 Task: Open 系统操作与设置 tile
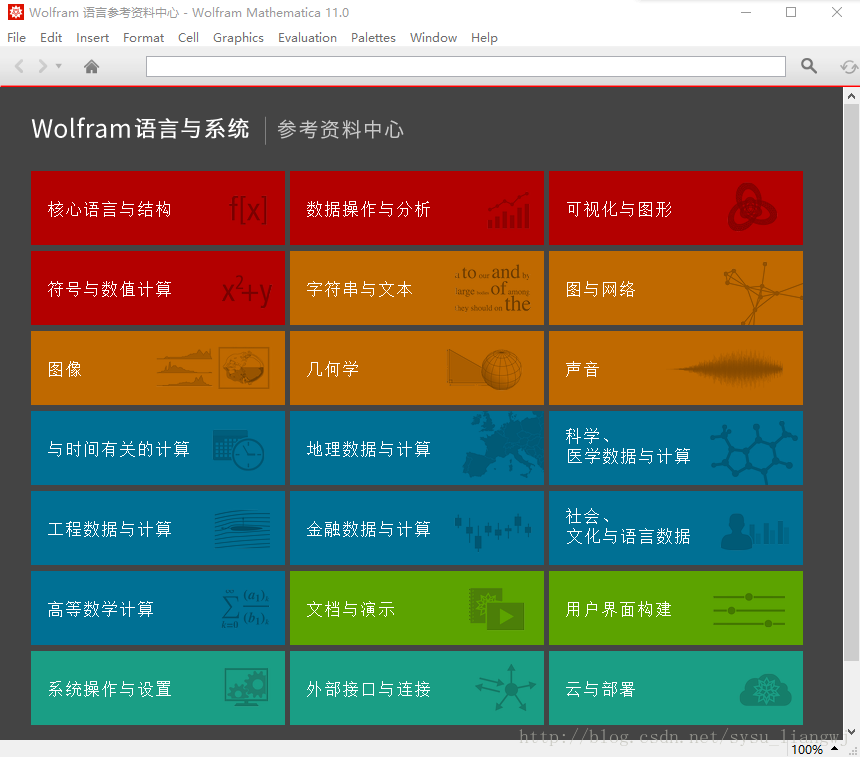(158, 688)
